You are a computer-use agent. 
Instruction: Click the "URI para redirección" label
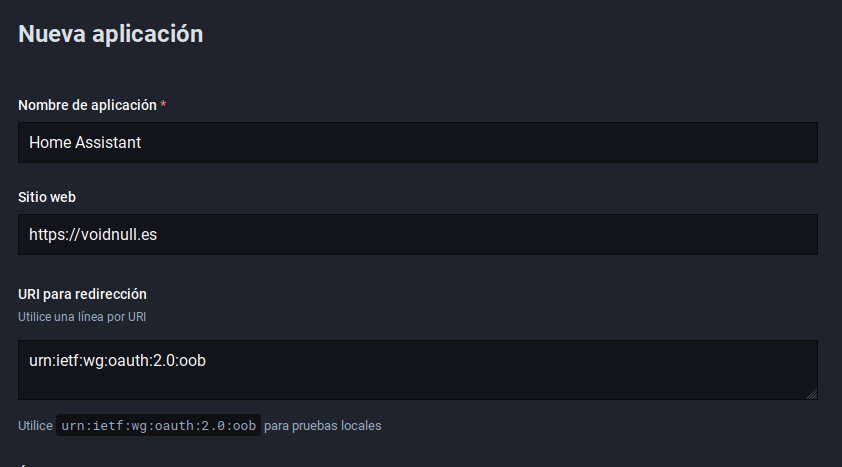point(82,294)
